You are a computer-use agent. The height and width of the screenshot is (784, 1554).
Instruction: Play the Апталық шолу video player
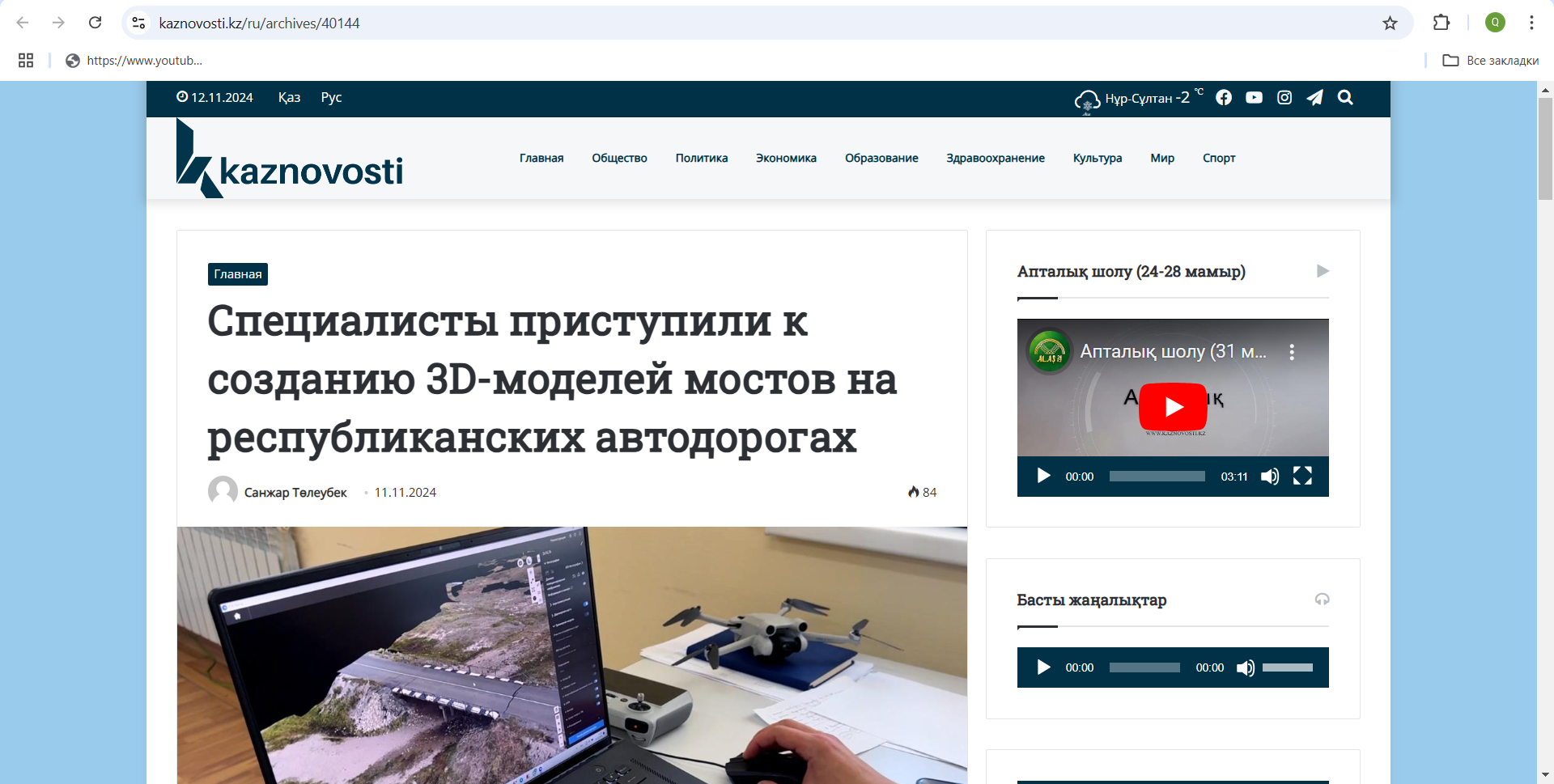click(1043, 476)
